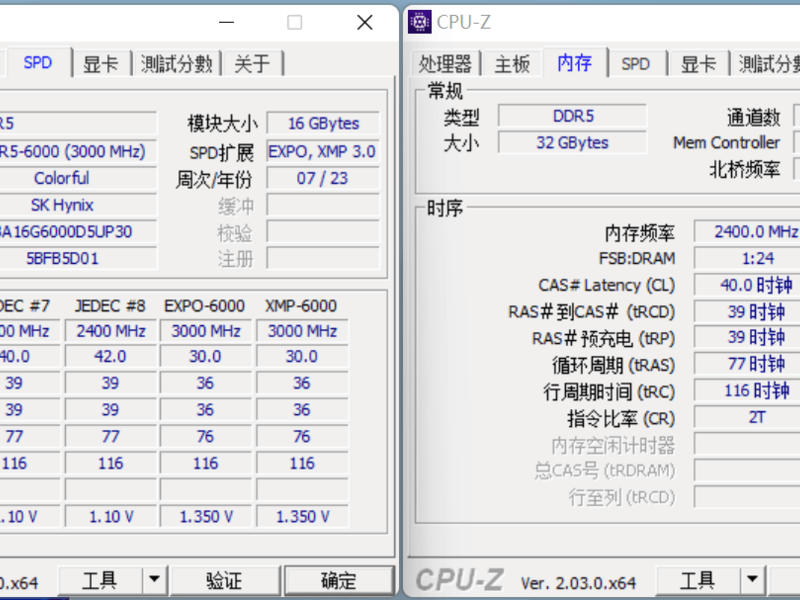800x600 pixels.
Task: Click the empty 内存空闲计时器 field
Action: pos(747,444)
